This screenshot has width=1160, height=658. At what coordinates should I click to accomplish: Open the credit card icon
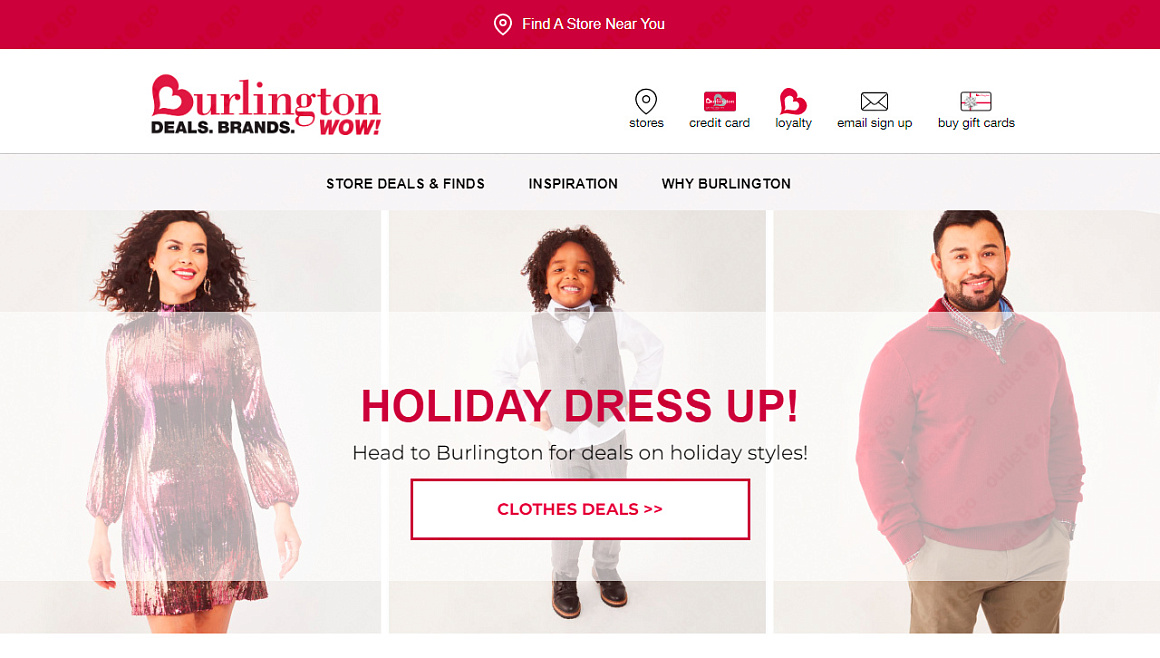719,101
